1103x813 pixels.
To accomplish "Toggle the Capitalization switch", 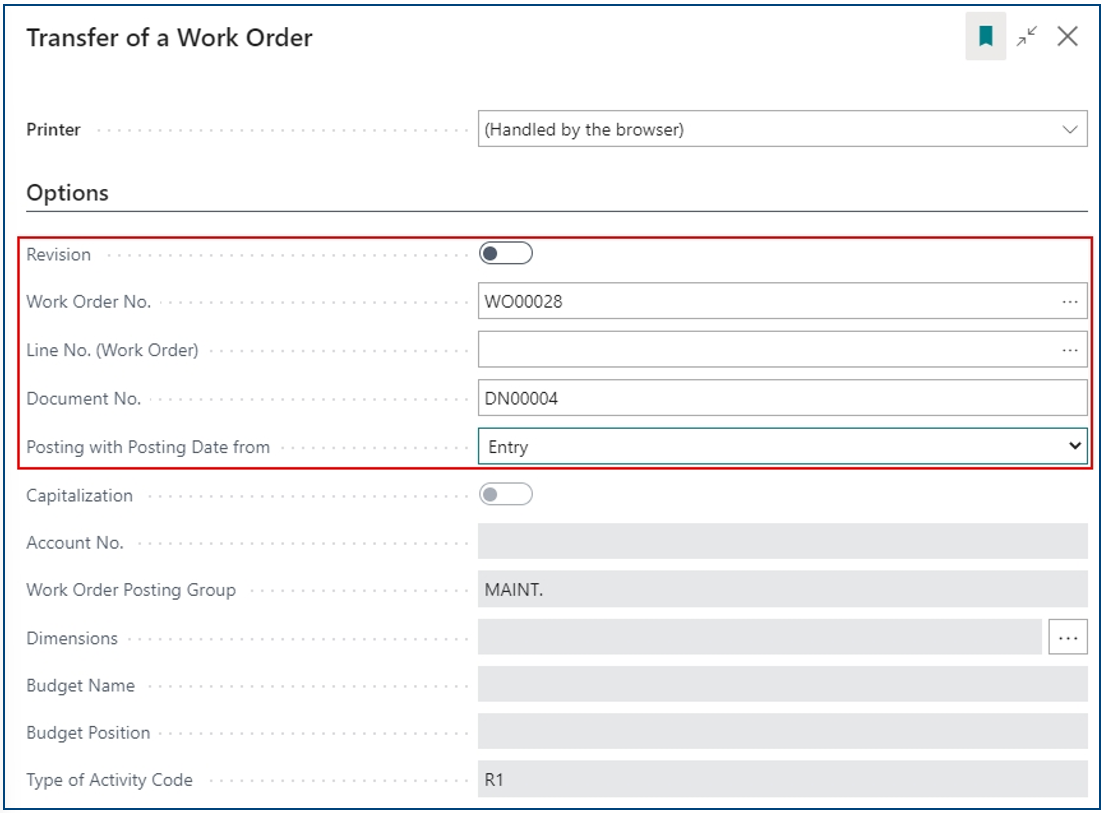I will point(505,495).
